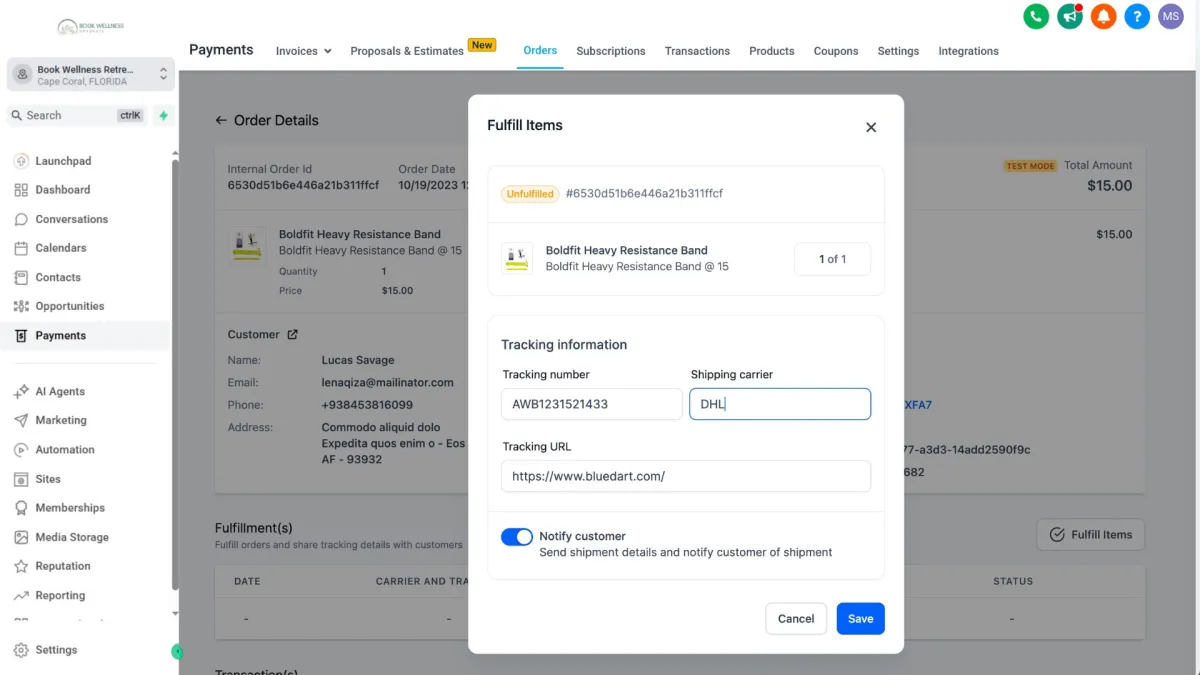Open the Integrations tab
This screenshot has height=675, width=1200.
[968, 51]
